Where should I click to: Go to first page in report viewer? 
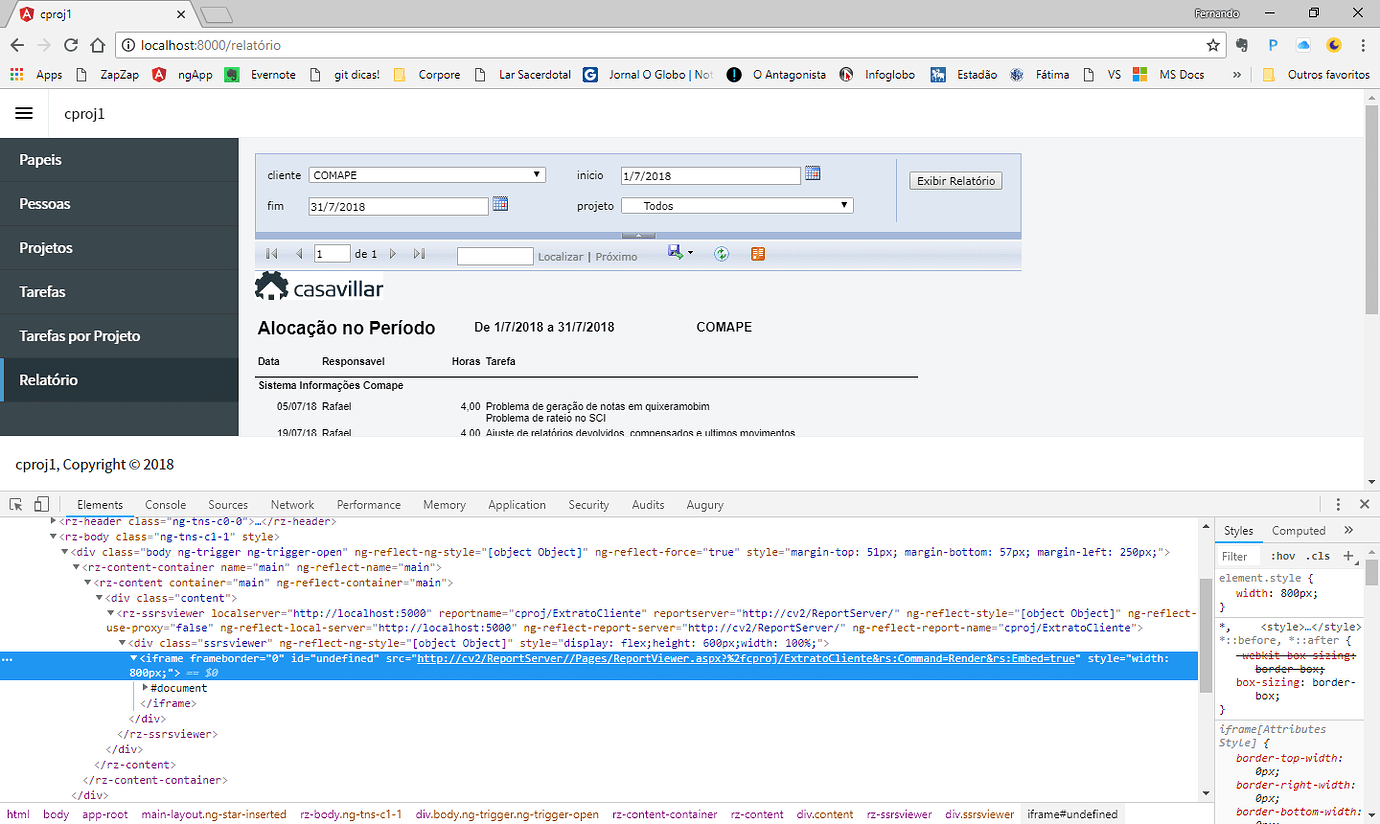coord(270,253)
